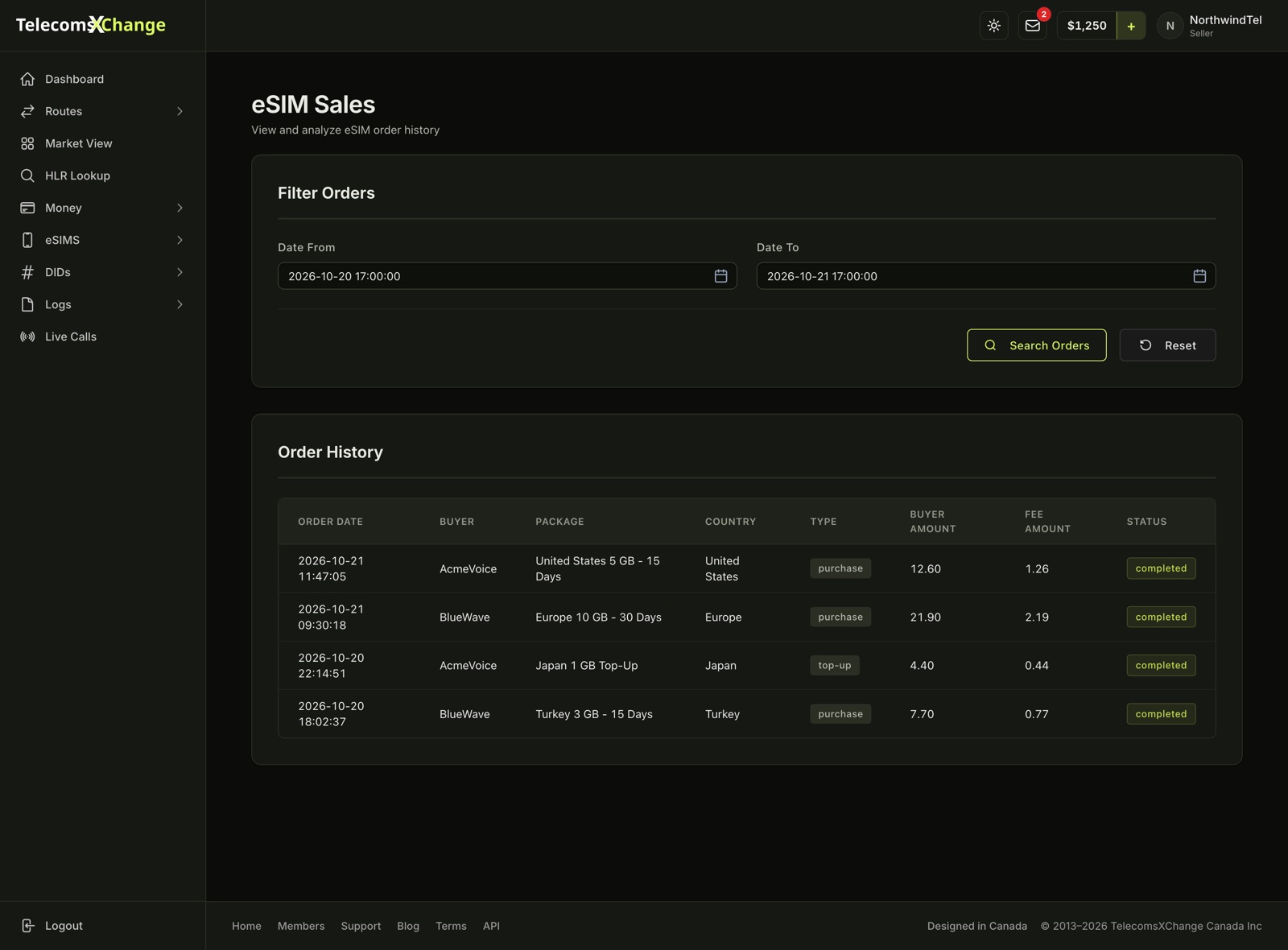1288x950 pixels.
Task: Click the Market View grid icon
Action: tap(27, 143)
